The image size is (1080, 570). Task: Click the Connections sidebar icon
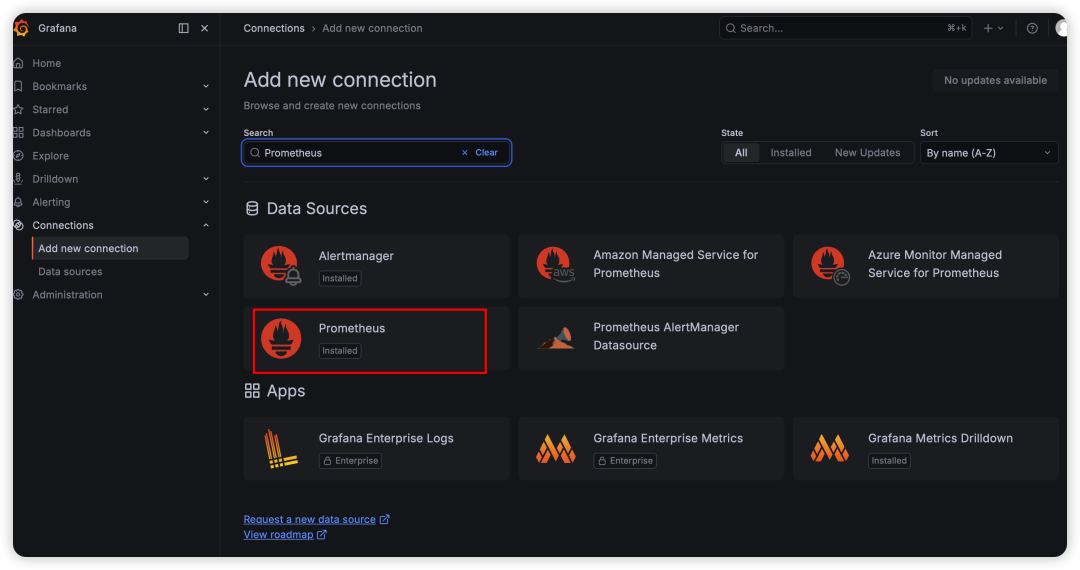click(x=19, y=225)
